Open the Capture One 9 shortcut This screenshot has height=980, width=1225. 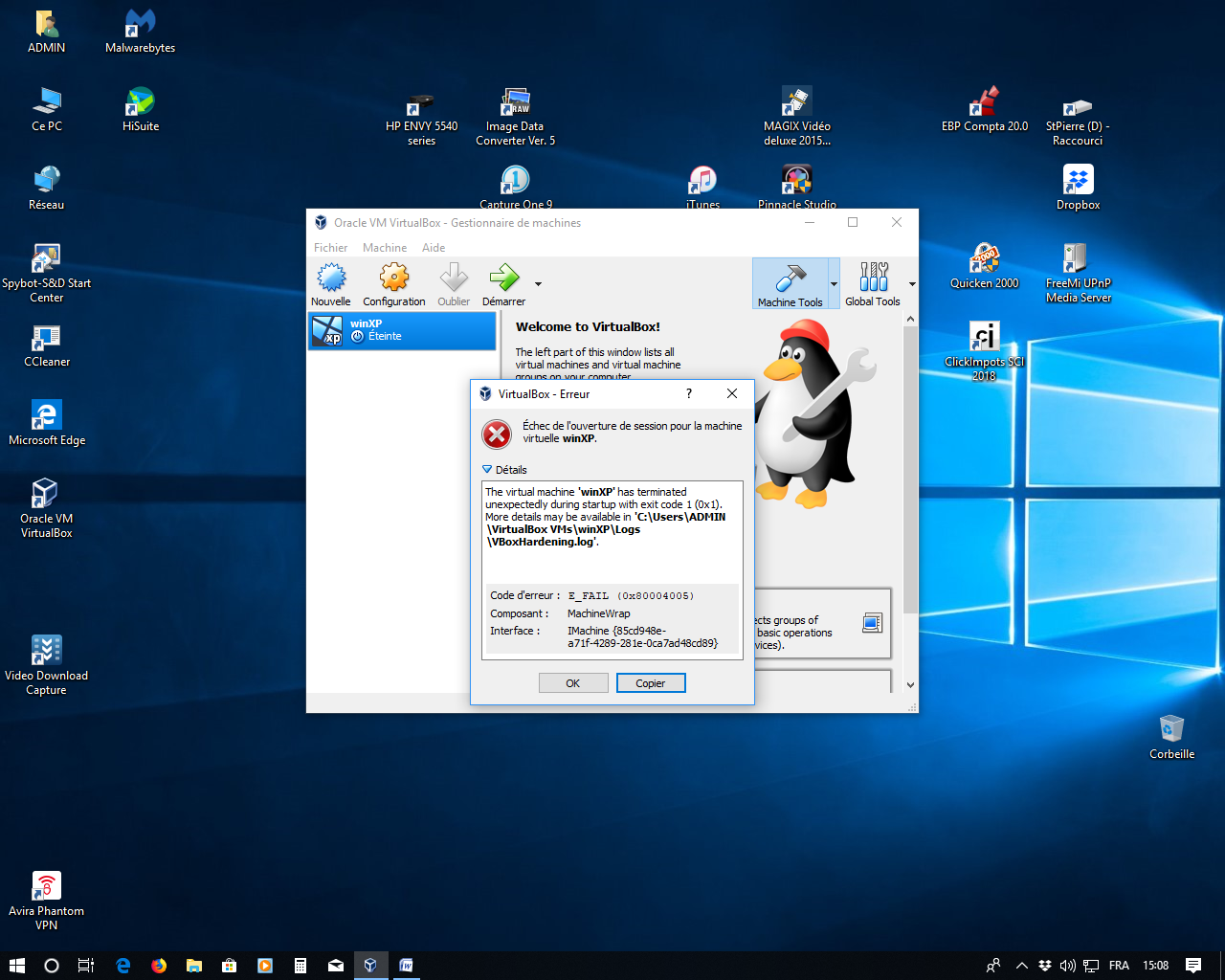(x=515, y=188)
